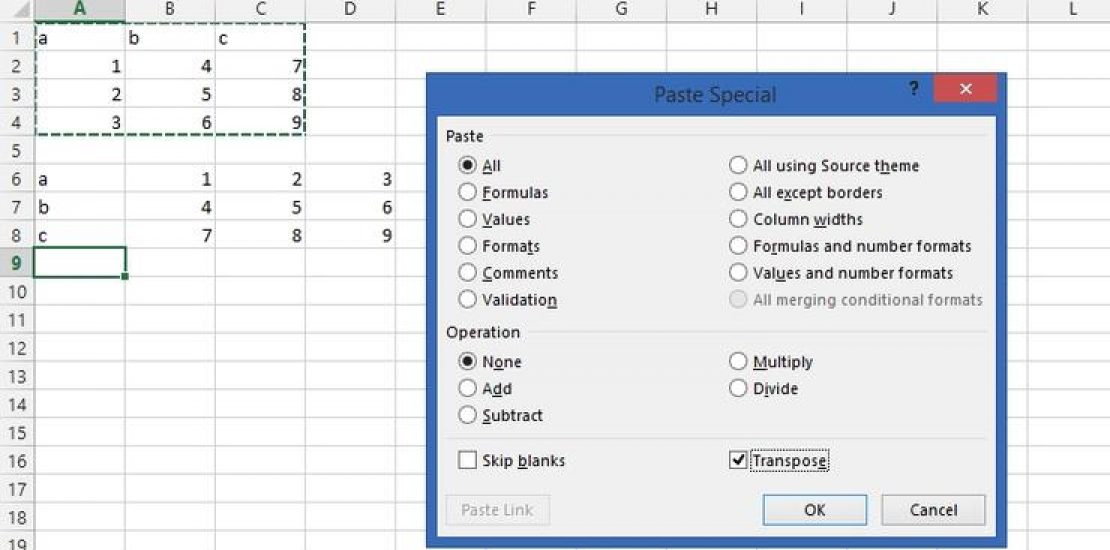
Task: Choose Formulas and number formats
Action: pyautogui.click(x=738, y=246)
